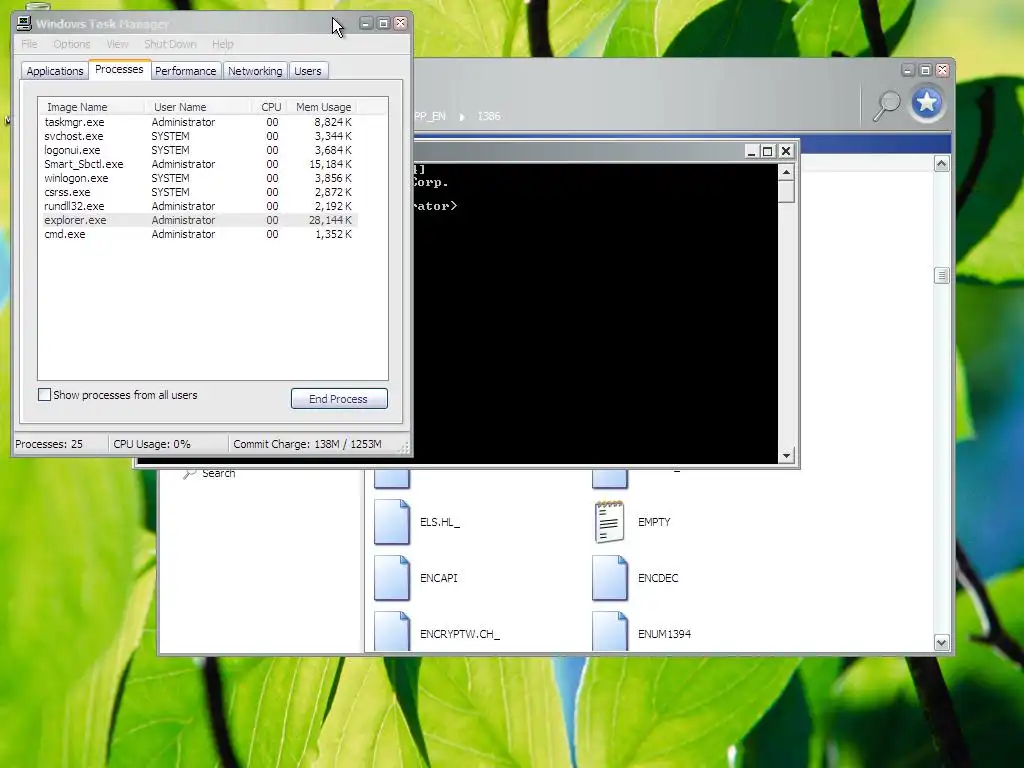Viewport: 1024px width, 768px height.
Task: Open the View menu in Task Manager
Action: click(118, 44)
